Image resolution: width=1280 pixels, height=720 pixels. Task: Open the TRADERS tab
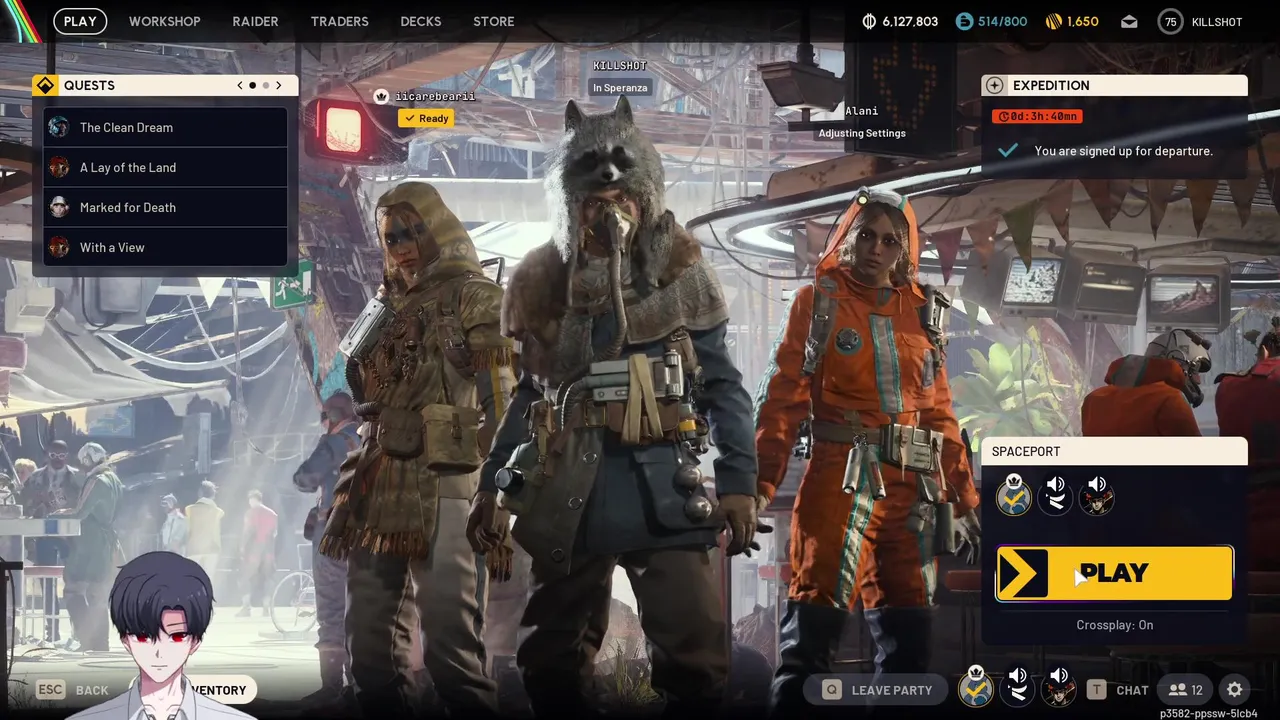(x=340, y=21)
